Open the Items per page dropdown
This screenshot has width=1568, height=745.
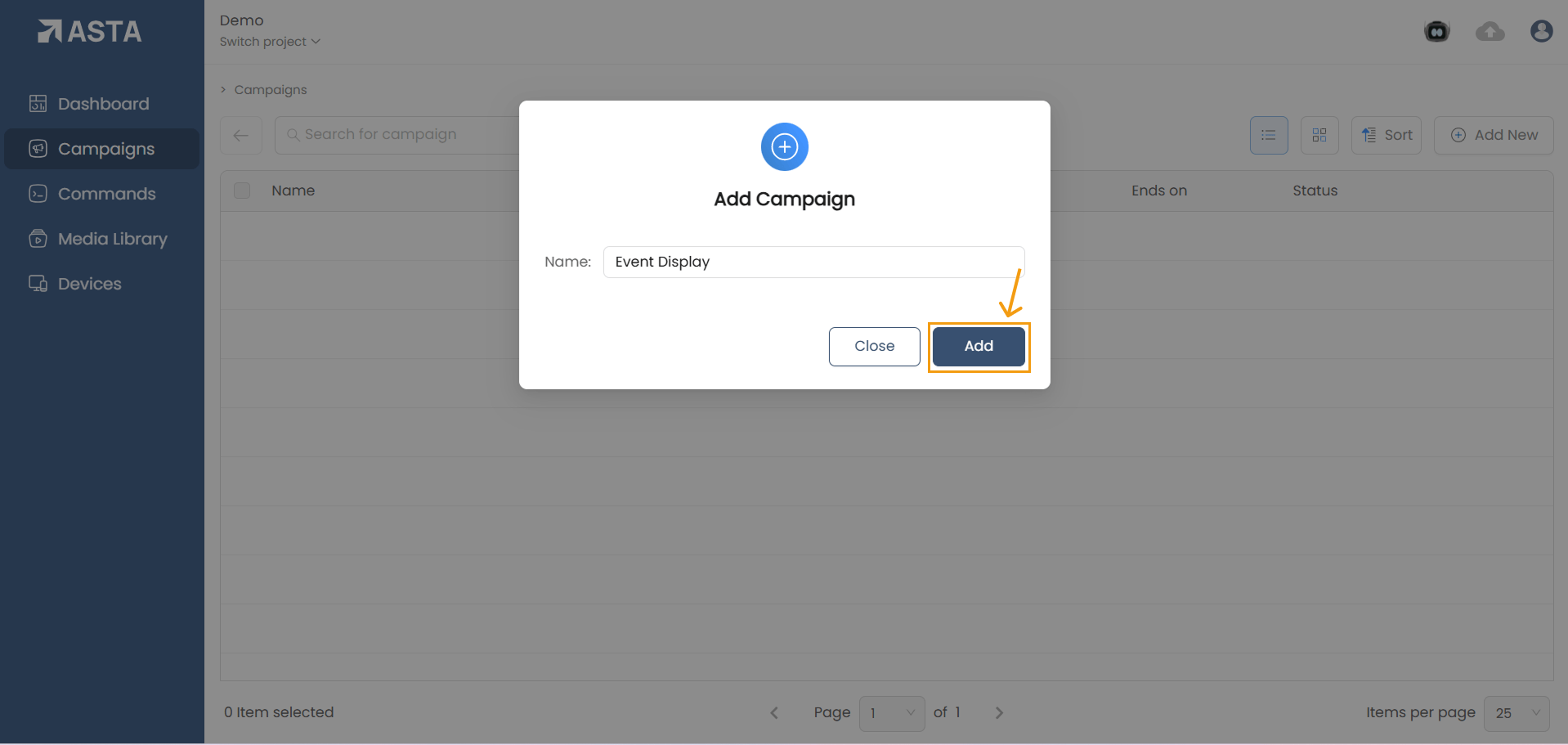[1516, 713]
